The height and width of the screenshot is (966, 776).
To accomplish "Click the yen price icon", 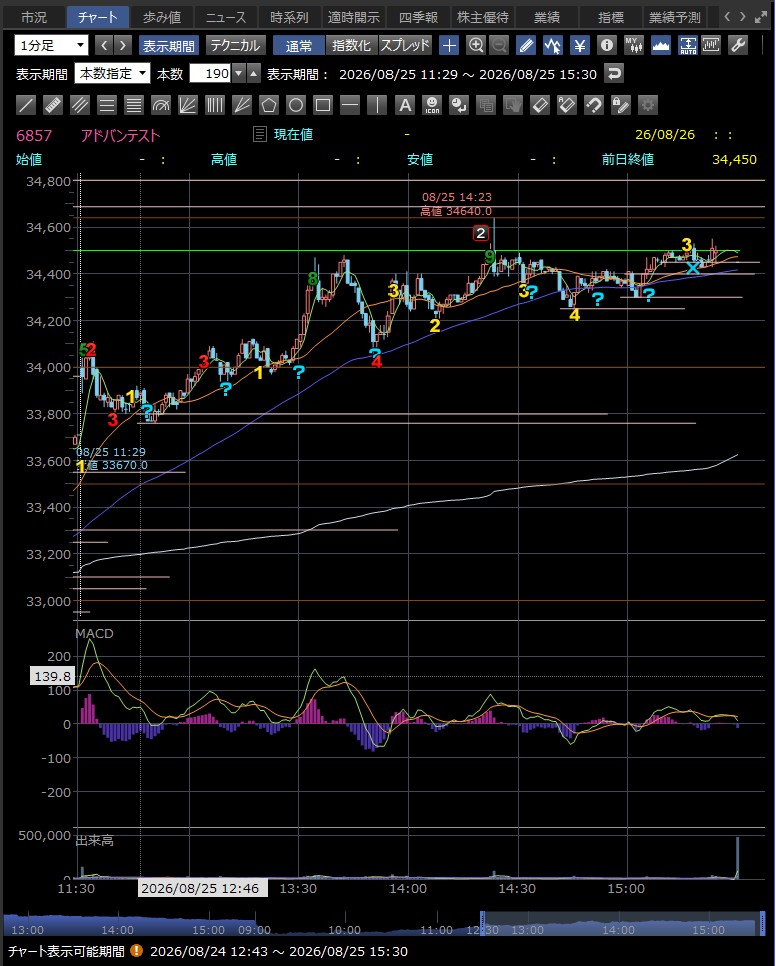I will (x=580, y=46).
